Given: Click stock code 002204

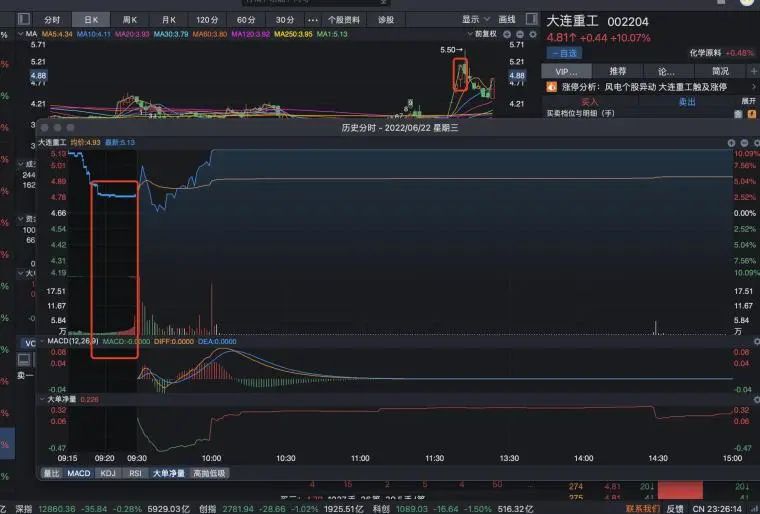Looking at the screenshot, I should coord(628,22).
